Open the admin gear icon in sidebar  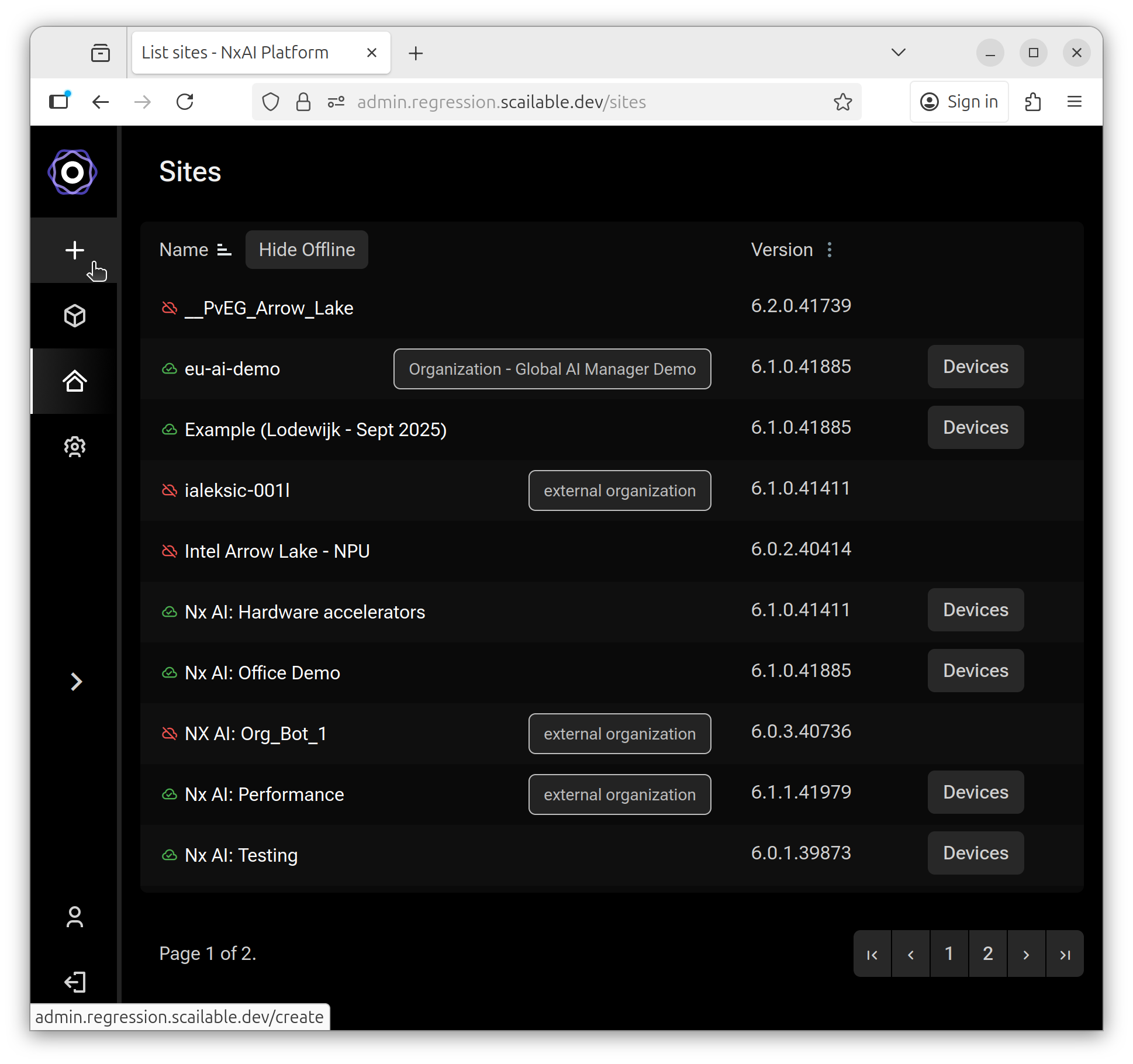coord(74,447)
